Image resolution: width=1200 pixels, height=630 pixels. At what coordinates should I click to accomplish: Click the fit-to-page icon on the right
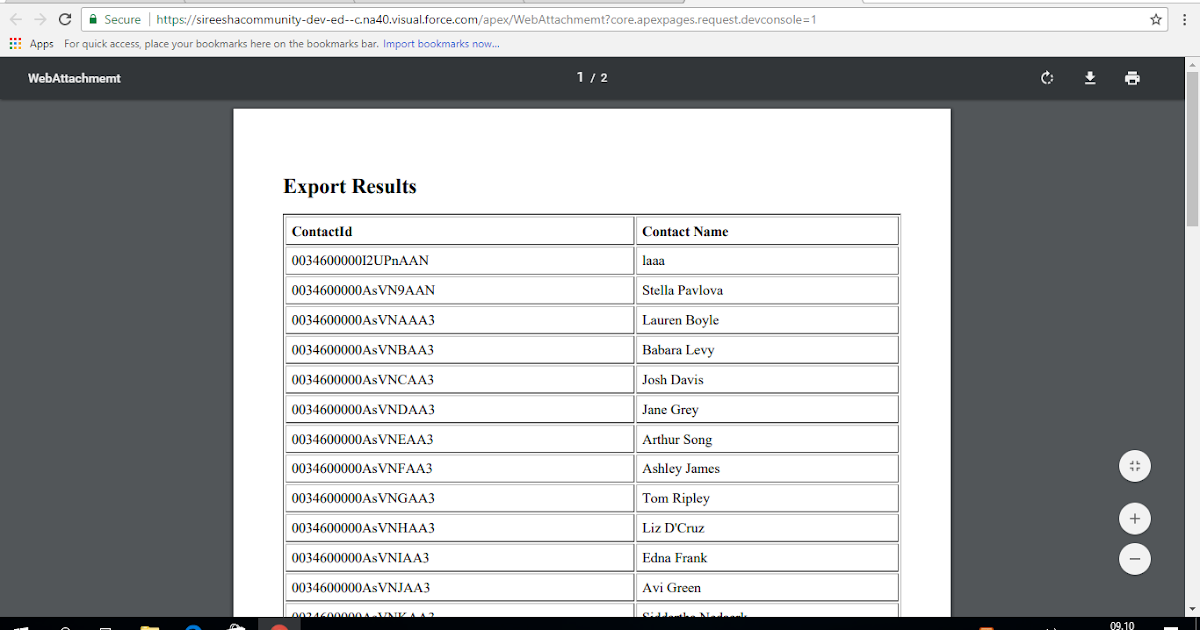pyautogui.click(x=1134, y=466)
